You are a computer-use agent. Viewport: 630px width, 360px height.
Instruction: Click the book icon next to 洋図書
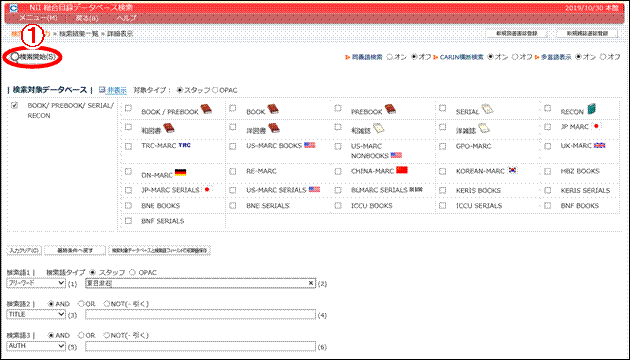coord(274,128)
